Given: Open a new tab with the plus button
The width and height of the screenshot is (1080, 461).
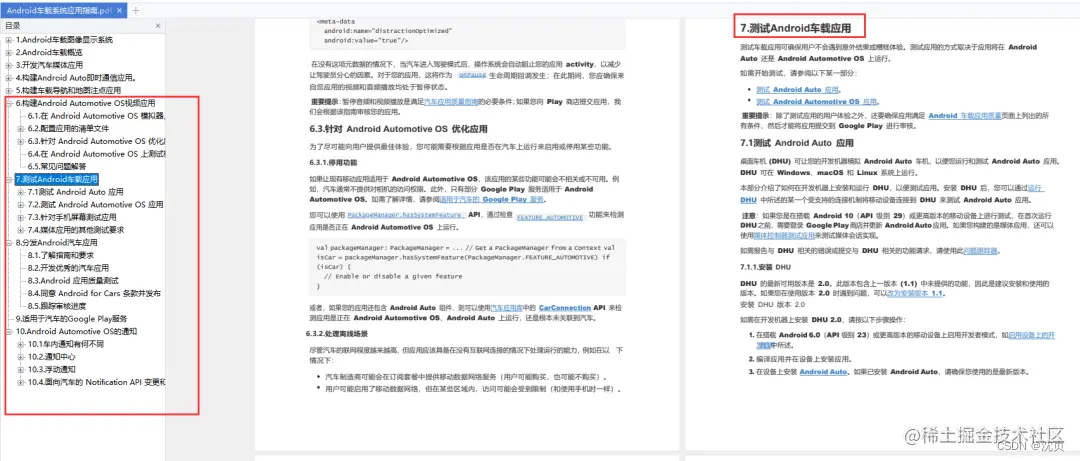Looking at the screenshot, I should (x=135, y=10).
